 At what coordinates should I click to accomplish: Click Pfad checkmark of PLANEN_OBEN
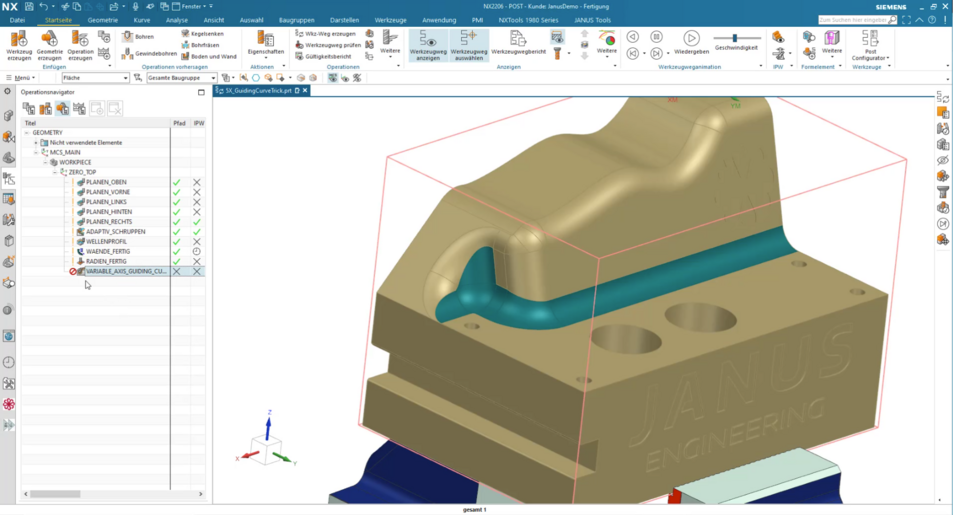coord(176,182)
